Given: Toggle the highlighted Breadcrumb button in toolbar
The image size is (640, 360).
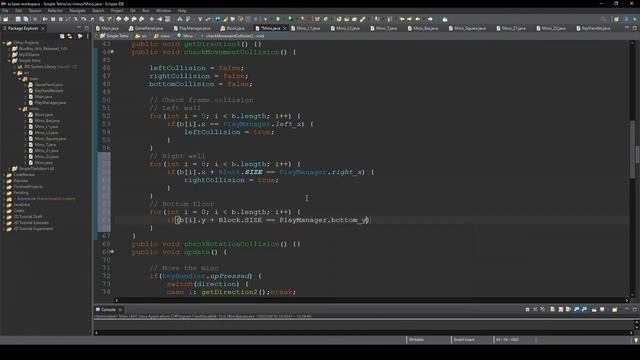Looking at the screenshot, I should pos(218,19).
